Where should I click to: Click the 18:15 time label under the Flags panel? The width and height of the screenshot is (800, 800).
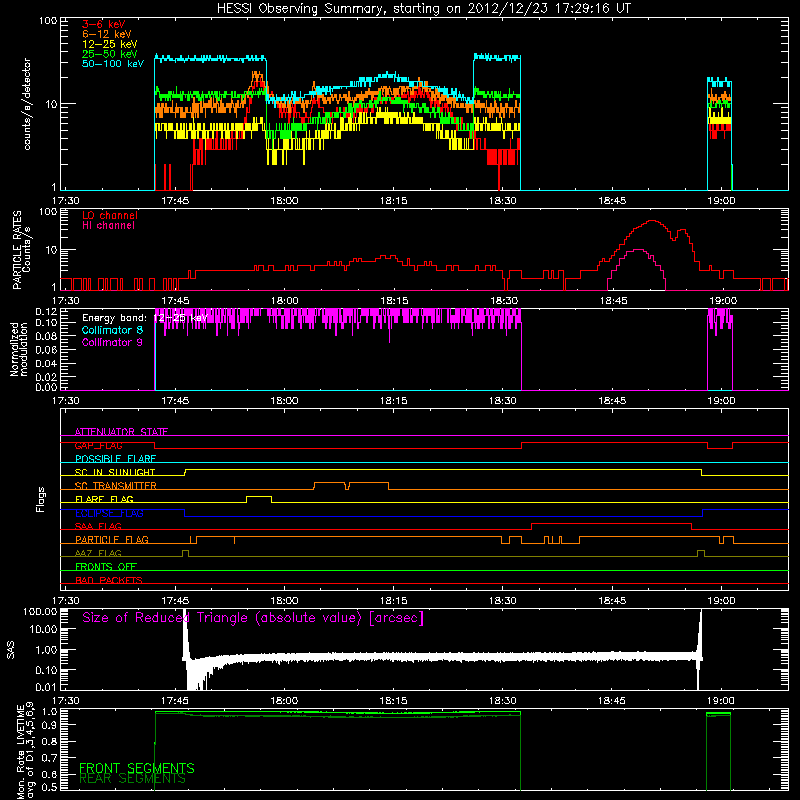pos(393,601)
